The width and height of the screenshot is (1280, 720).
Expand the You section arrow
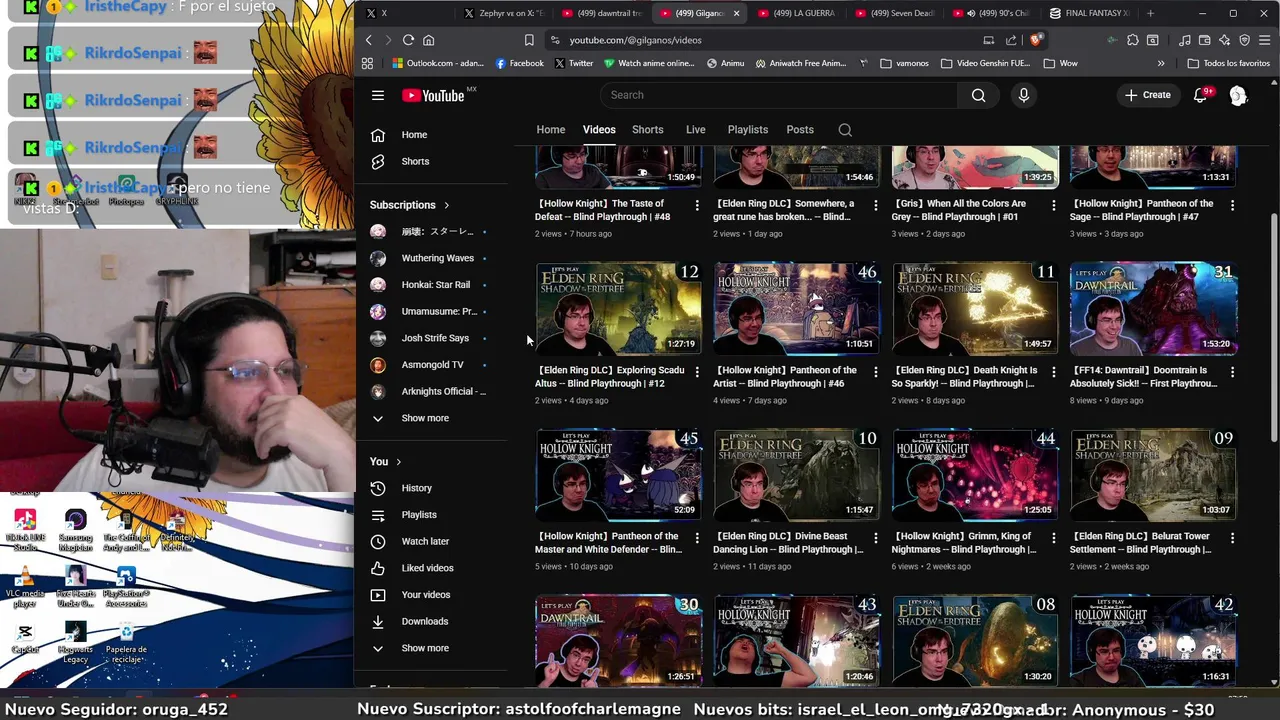click(x=398, y=462)
